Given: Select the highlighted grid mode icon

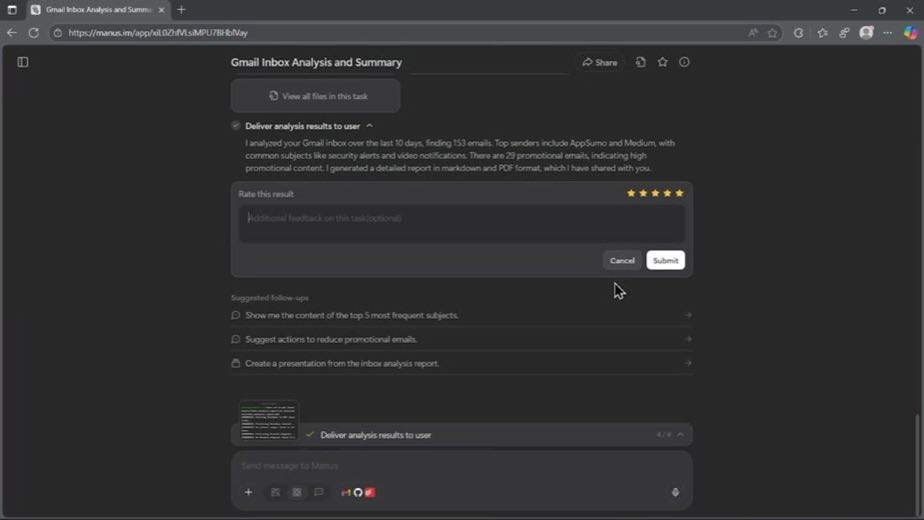Looking at the screenshot, I should 297,492.
